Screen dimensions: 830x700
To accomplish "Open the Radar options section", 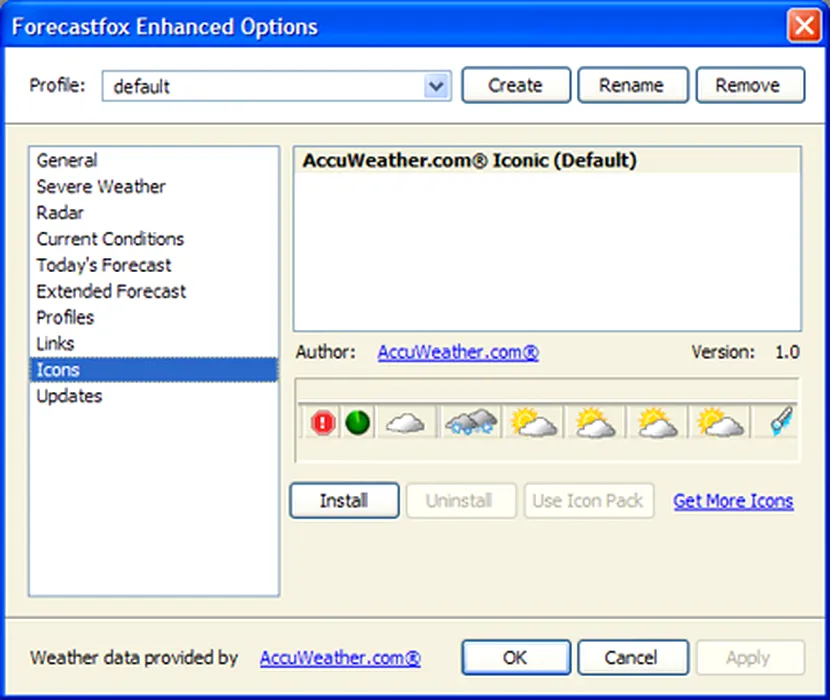I will [x=154, y=212].
